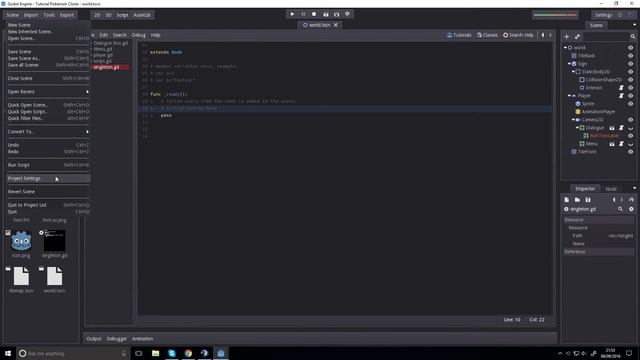Toggle visibility of TileFront node
The image size is (640, 360).
631,152
